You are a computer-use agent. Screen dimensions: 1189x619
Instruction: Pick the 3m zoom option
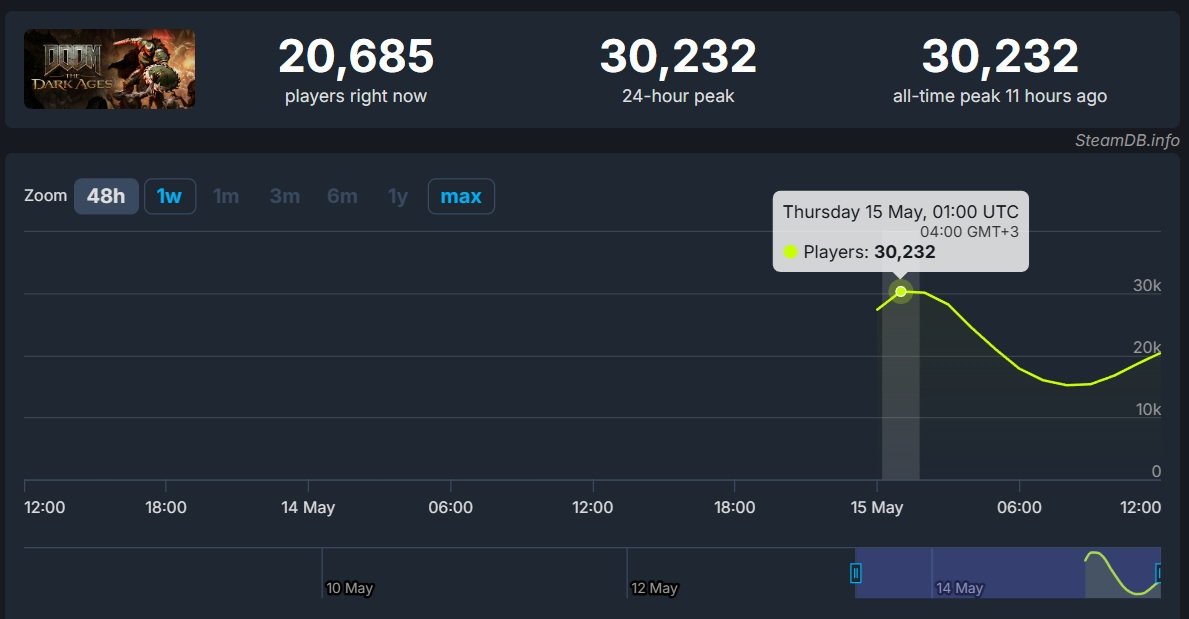[x=284, y=196]
